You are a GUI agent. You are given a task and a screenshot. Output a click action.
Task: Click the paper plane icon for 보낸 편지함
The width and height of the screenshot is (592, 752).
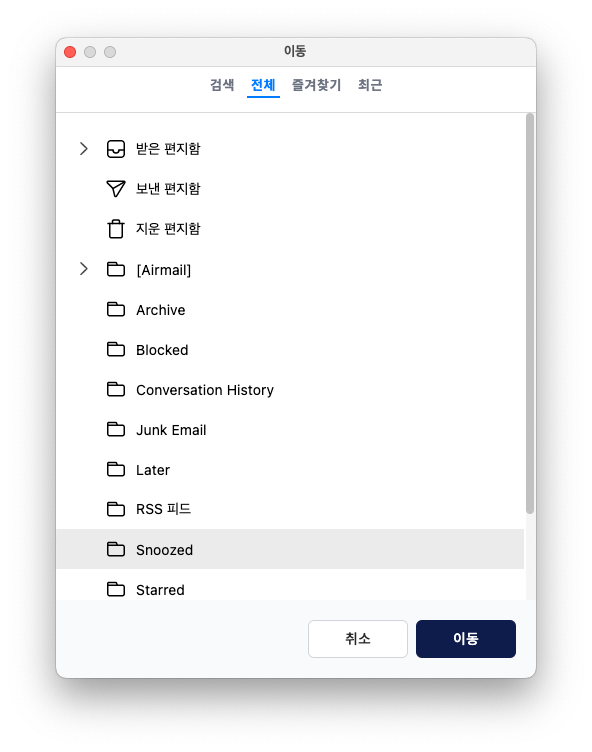click(116, 188)
